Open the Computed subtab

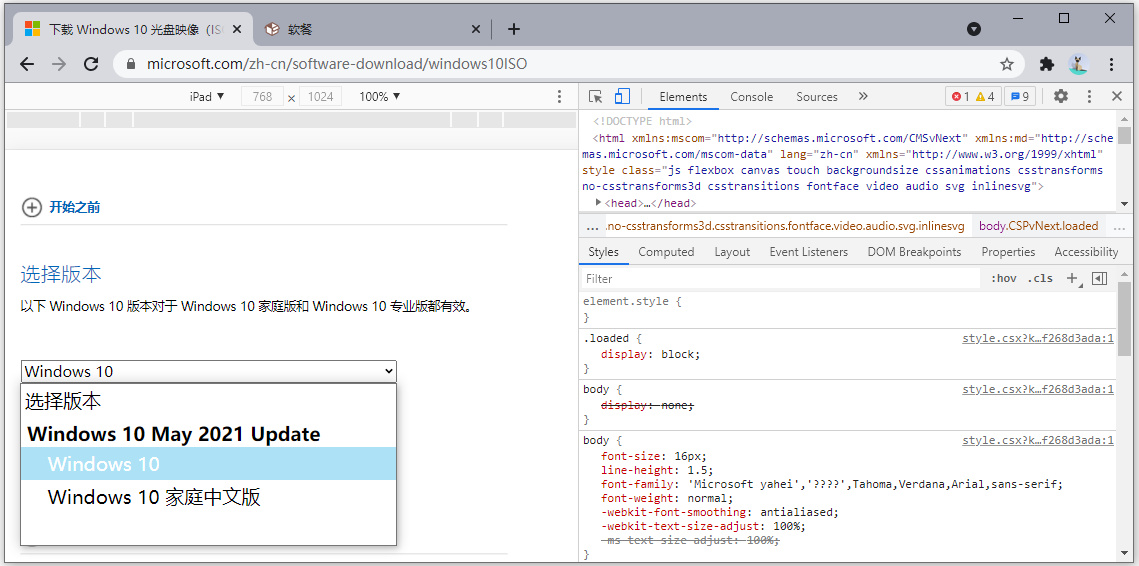point(666,252)
